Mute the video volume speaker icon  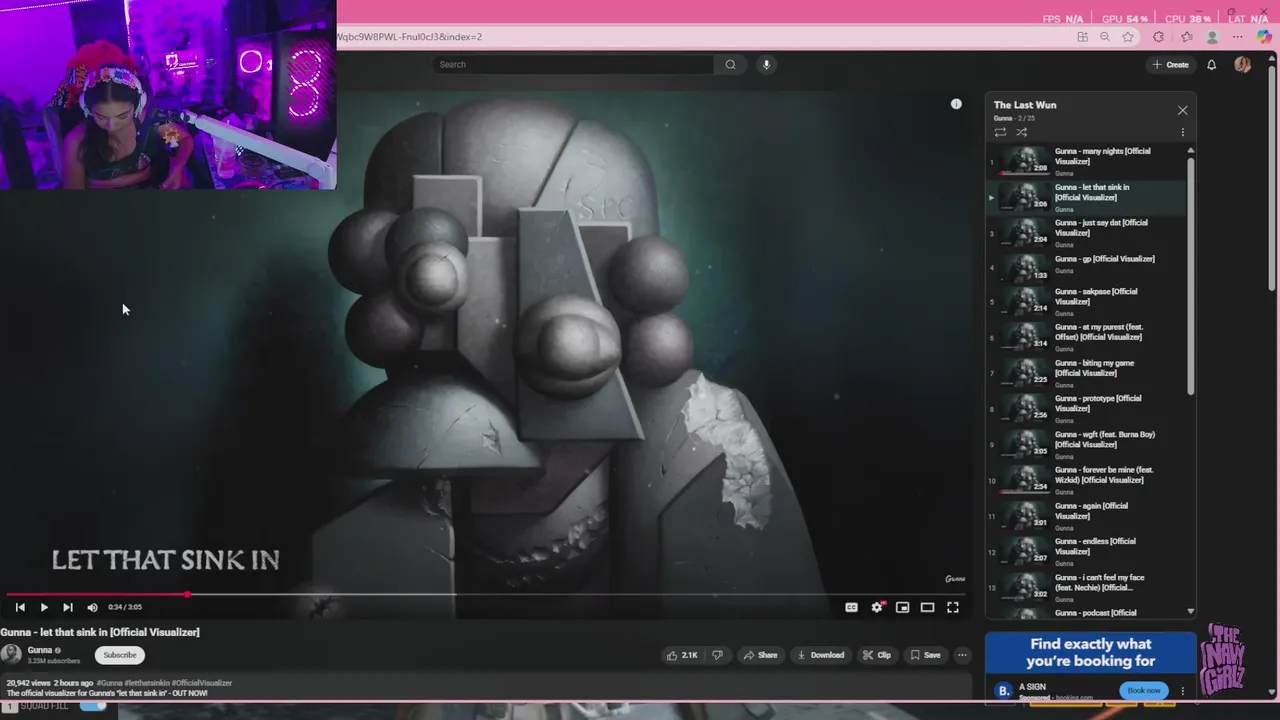pos(92,607)
